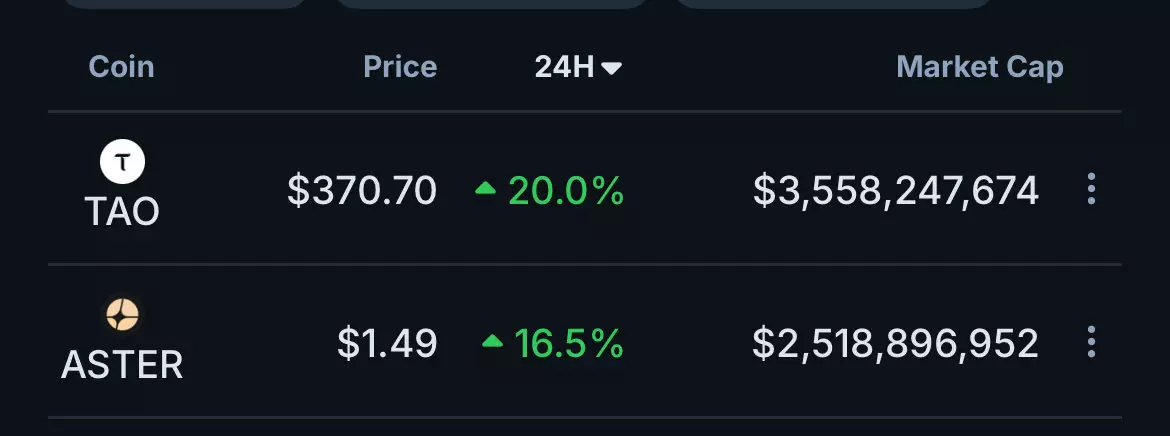Open the three-dot menu for TAO
Image resolution: width=1170 pixels, height=436 pixels.
tap(1091, 189)
